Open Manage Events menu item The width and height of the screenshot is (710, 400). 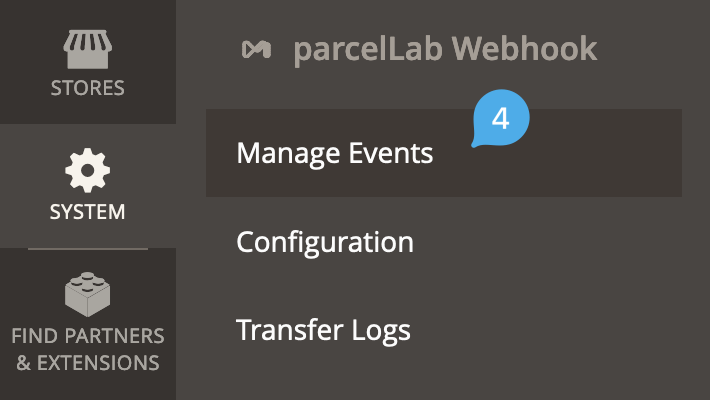(335, 153)
